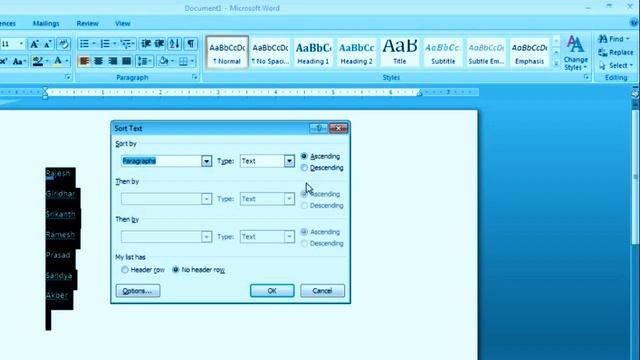Click the Multilevel List icon

point(126,44)
